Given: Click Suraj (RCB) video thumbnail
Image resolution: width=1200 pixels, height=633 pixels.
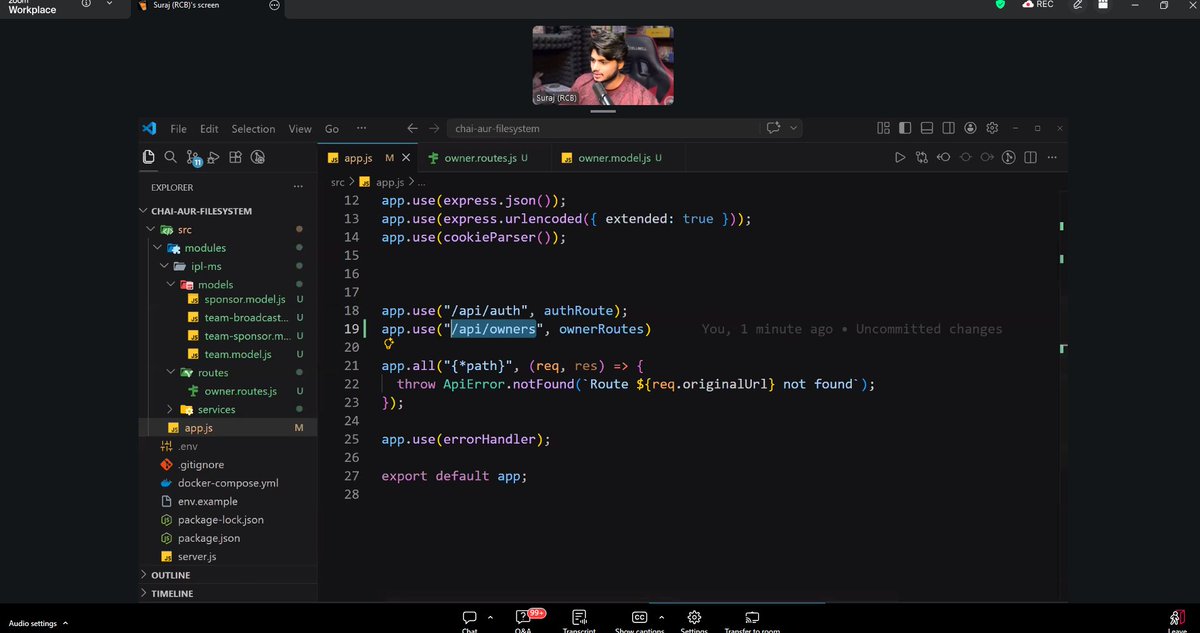Looking at the screenshot, I should [602, 65].
